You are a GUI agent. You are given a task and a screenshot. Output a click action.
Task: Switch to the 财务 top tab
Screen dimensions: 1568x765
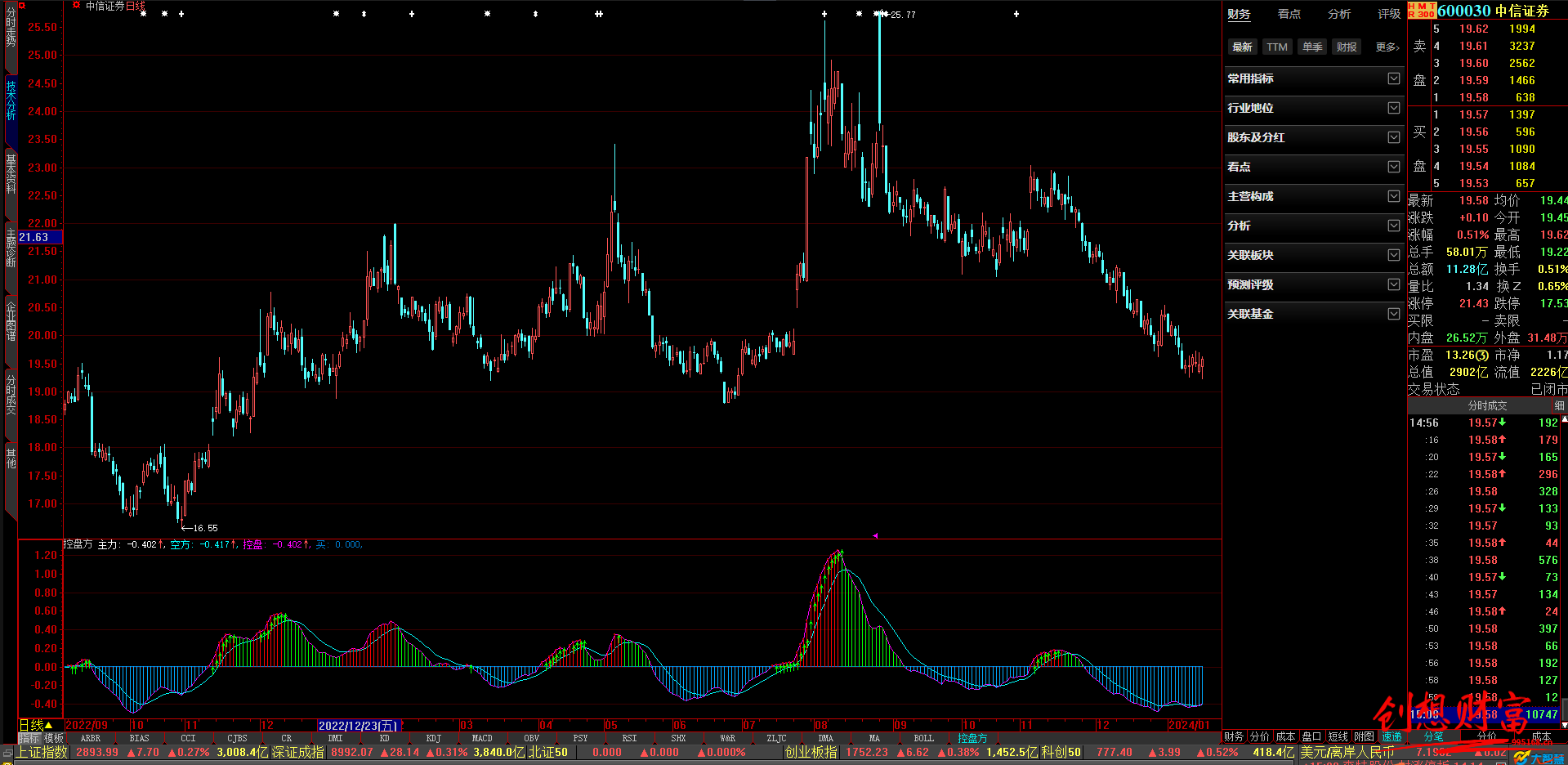coord(1239,14)
